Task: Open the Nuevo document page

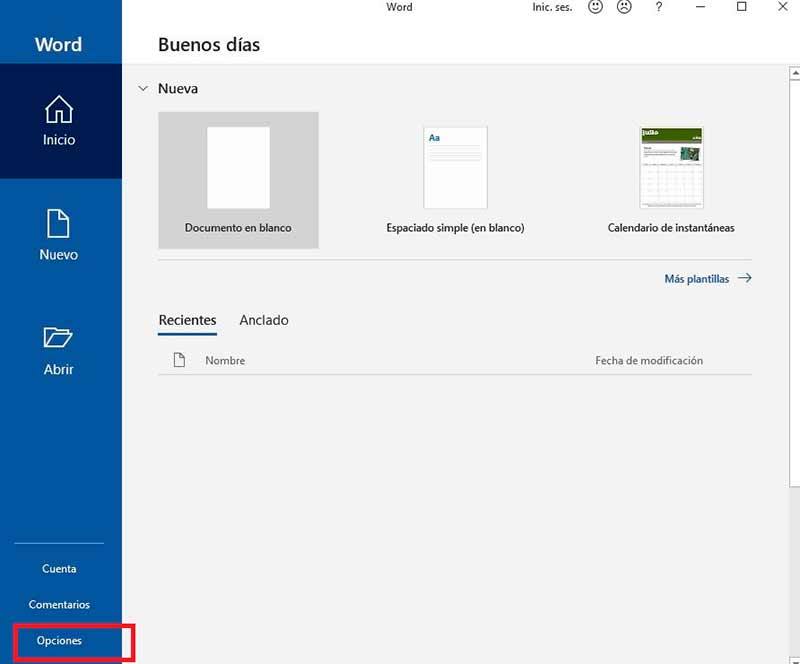Action: tap(61, 236)
